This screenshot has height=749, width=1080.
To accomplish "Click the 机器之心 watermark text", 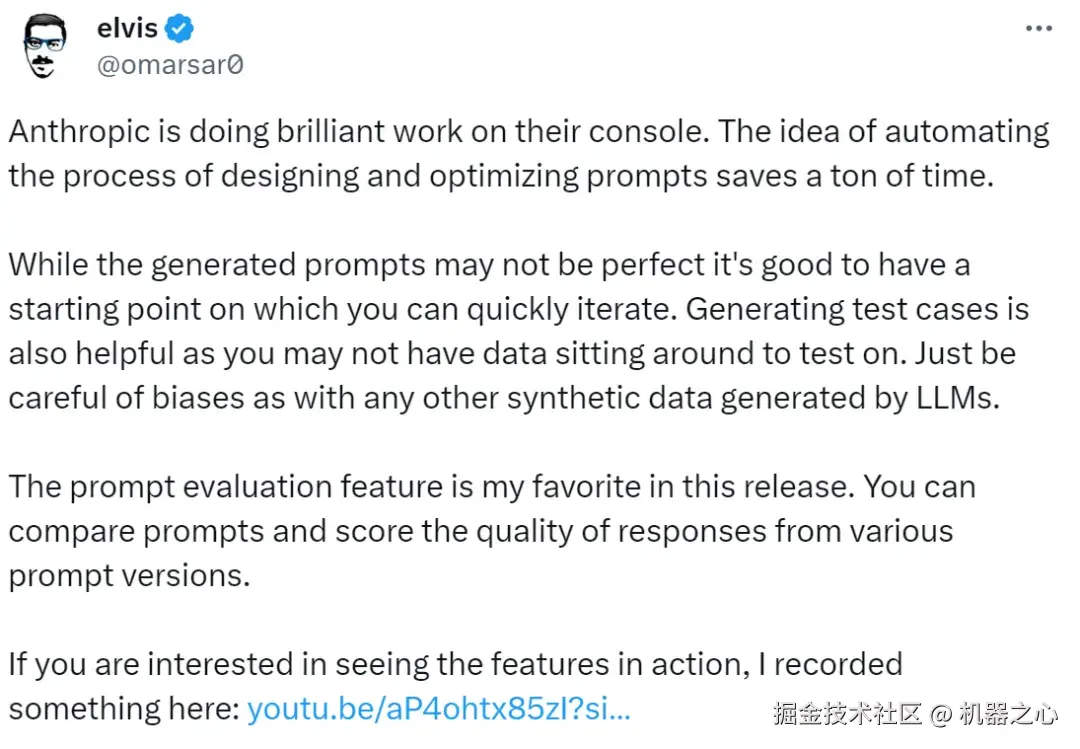I will (1006, 714).
